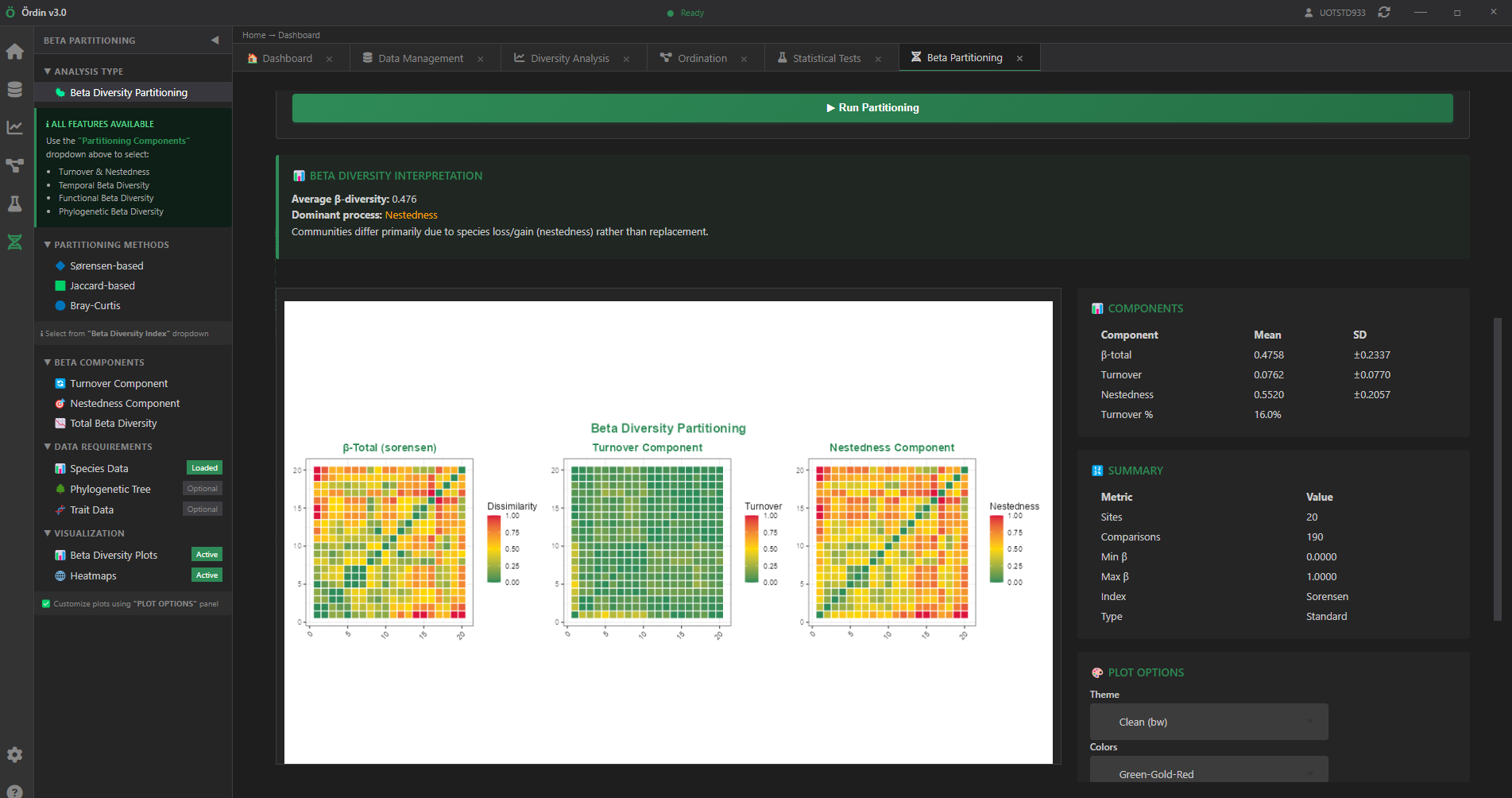Click the flask statistical tests sidebar icon
This screenshot has height=798, width=1512.
pyautogui.click(x=15, y=204)
